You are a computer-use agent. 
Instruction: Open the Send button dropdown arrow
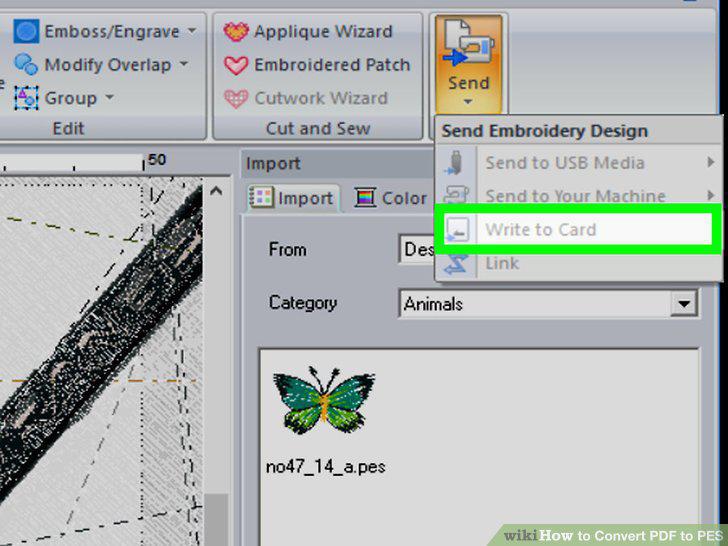(468, 102)
